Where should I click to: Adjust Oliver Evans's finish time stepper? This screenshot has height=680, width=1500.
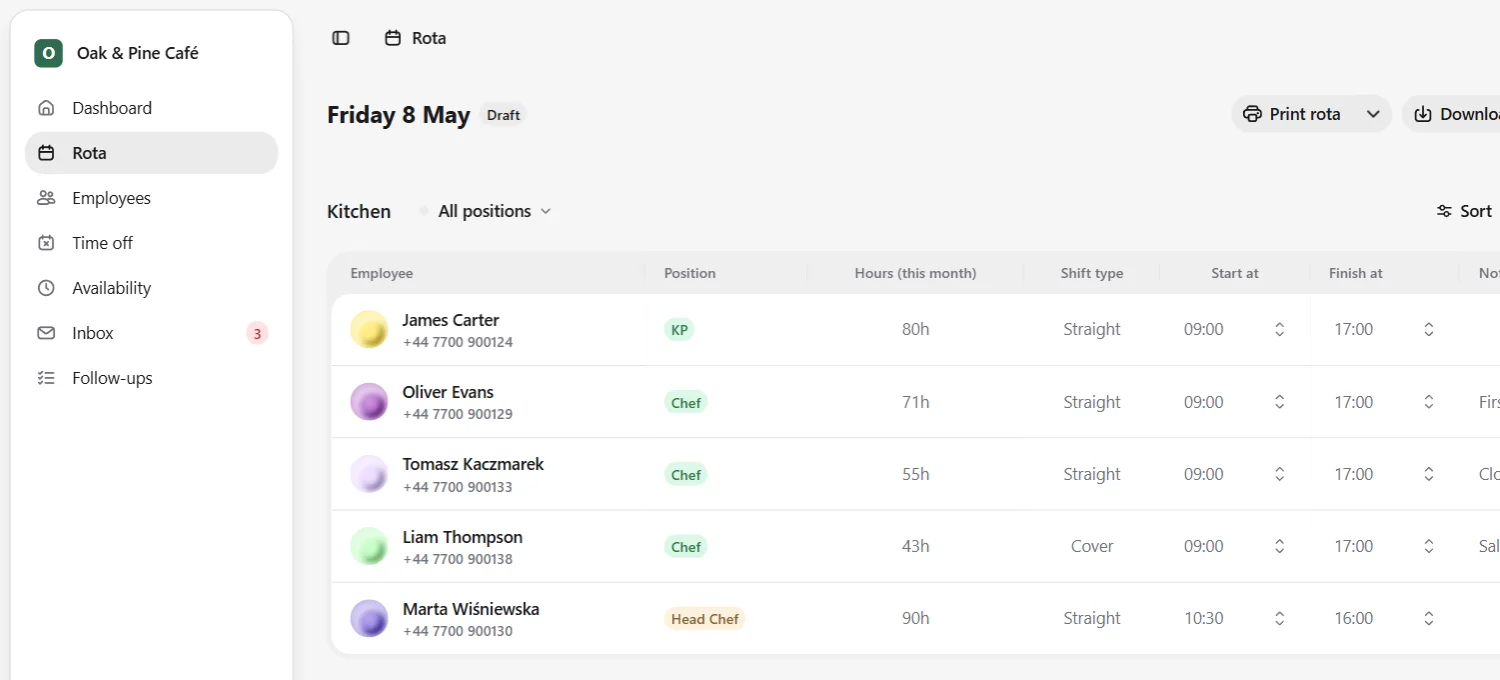pyautogui.click(x=1429, y=402)
